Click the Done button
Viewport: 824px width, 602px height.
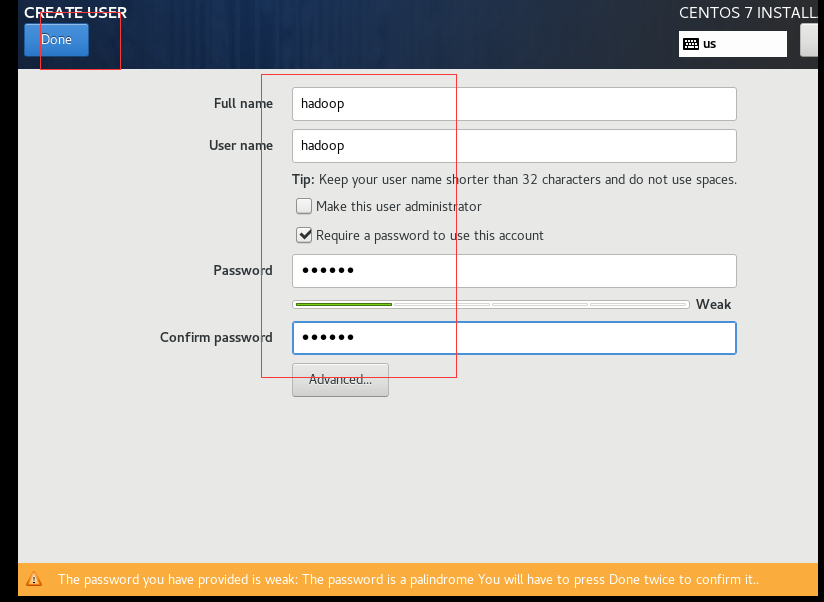56,40
